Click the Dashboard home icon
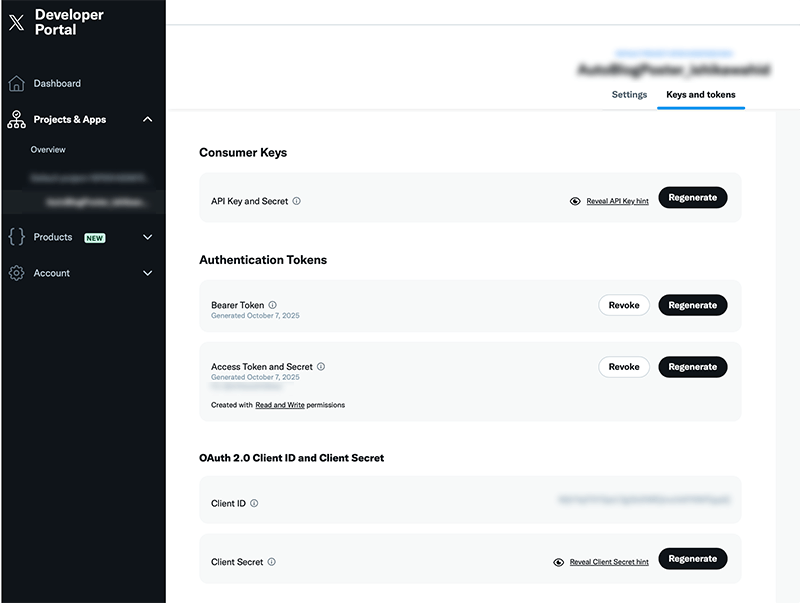Image resolution: width=800 pixels, height=603 pixels. [16, 84]
